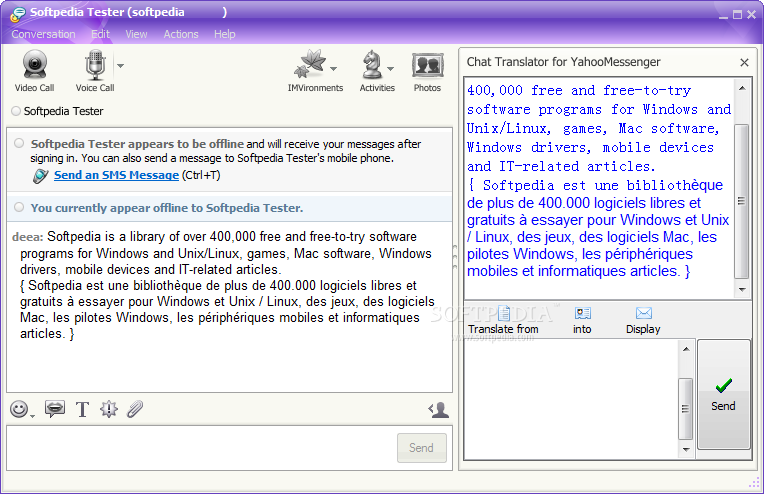Follow the Send an SMS Message link
This screenshot has height=494, width=764.
pyautogui.click(x=116, y=175)
